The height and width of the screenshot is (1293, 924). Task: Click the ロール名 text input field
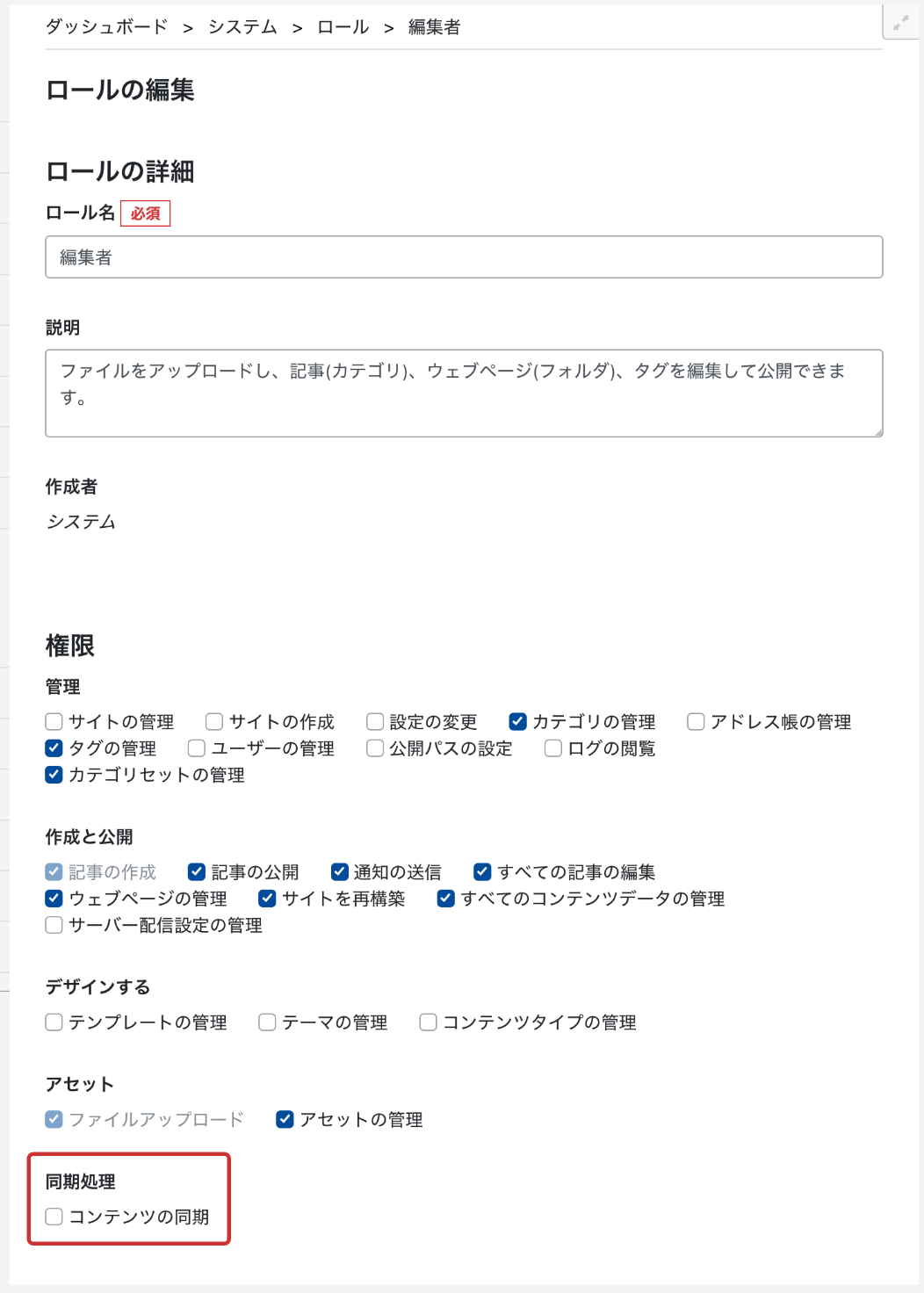pyautogui.click(x=464, y=257)
